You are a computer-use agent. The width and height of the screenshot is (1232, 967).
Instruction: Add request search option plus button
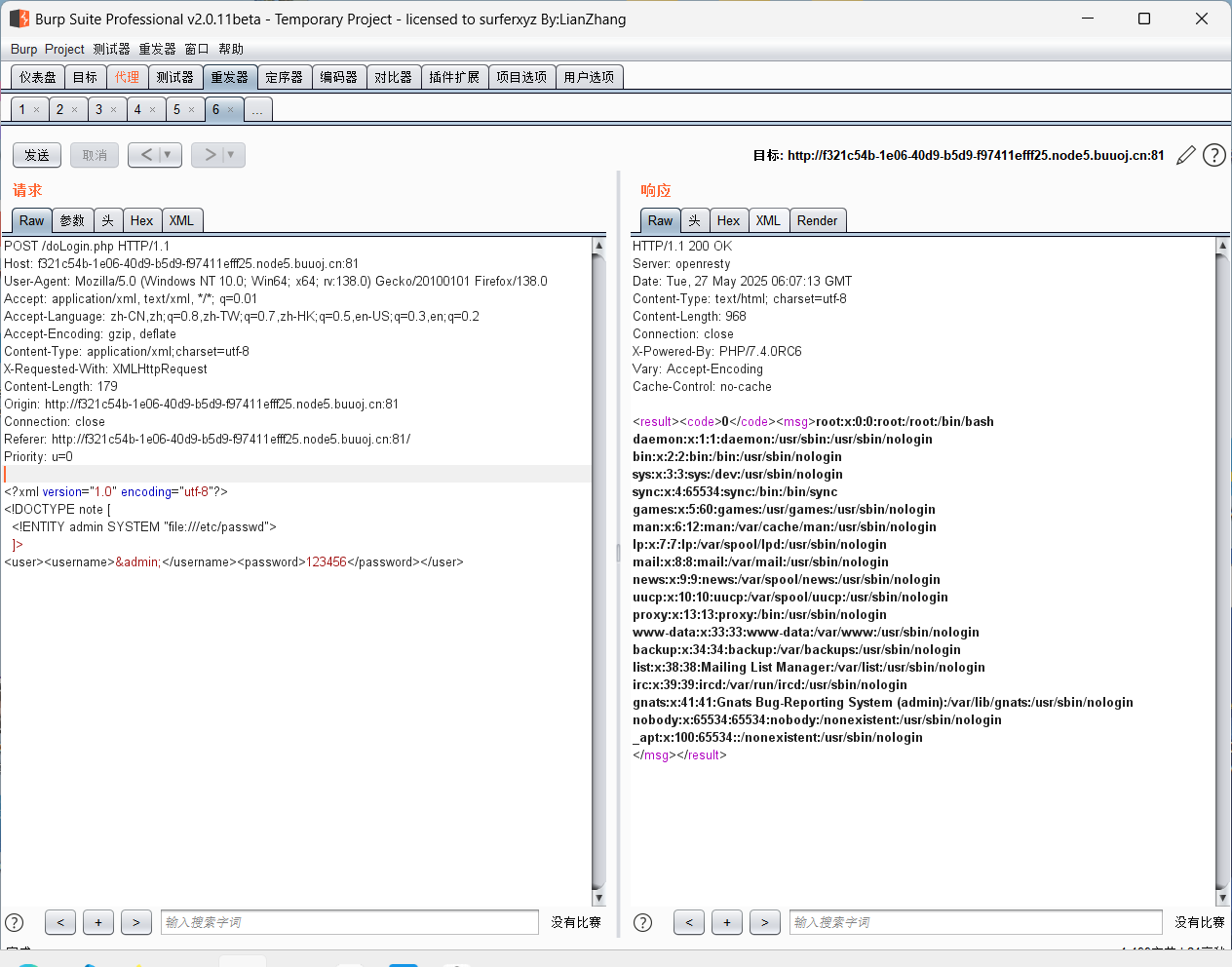pyautogui.click(x=98, y=922)
